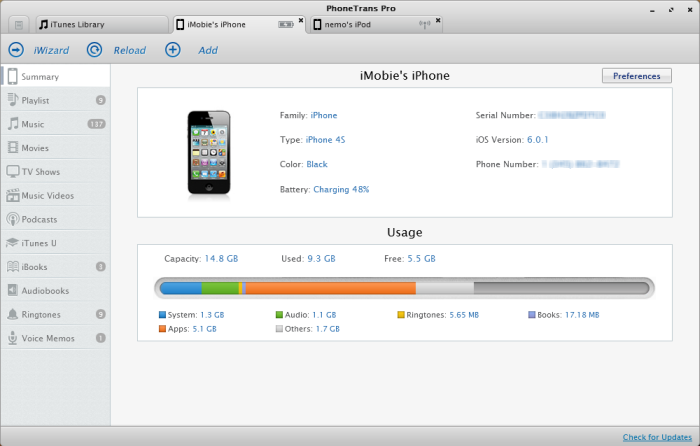The width and height of the screenshot is (700, 446).
Task: Click the iTunes Library music note icon
Action: tap(43, 24)
